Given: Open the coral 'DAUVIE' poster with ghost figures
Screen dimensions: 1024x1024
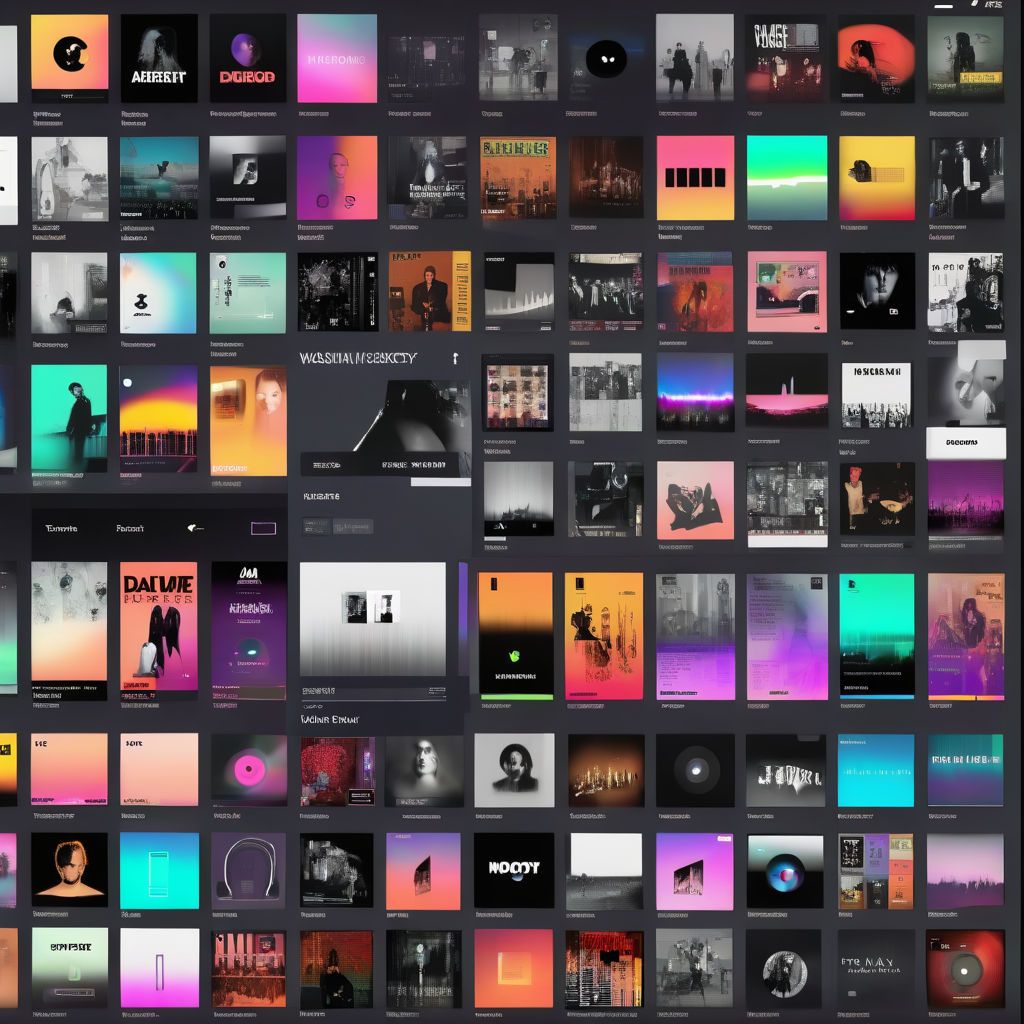Looking at the screenshot, I should click(159, 626).
